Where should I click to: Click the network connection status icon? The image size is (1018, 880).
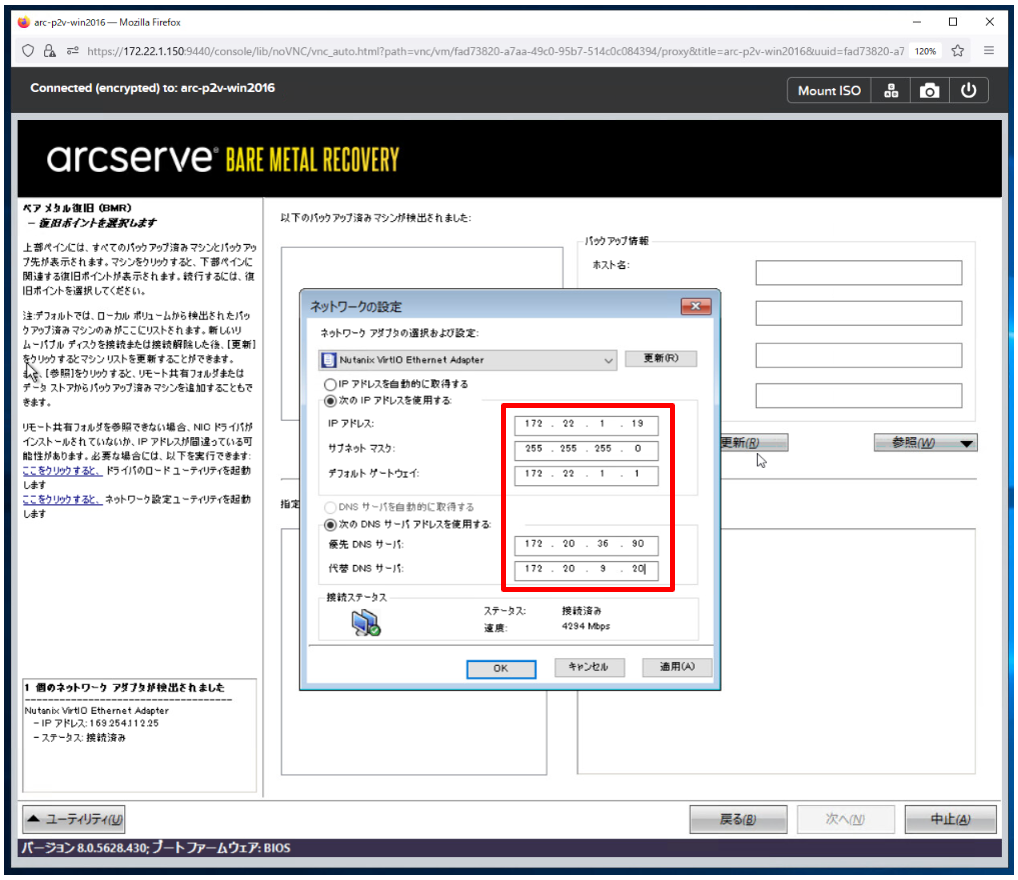[366, 623]
